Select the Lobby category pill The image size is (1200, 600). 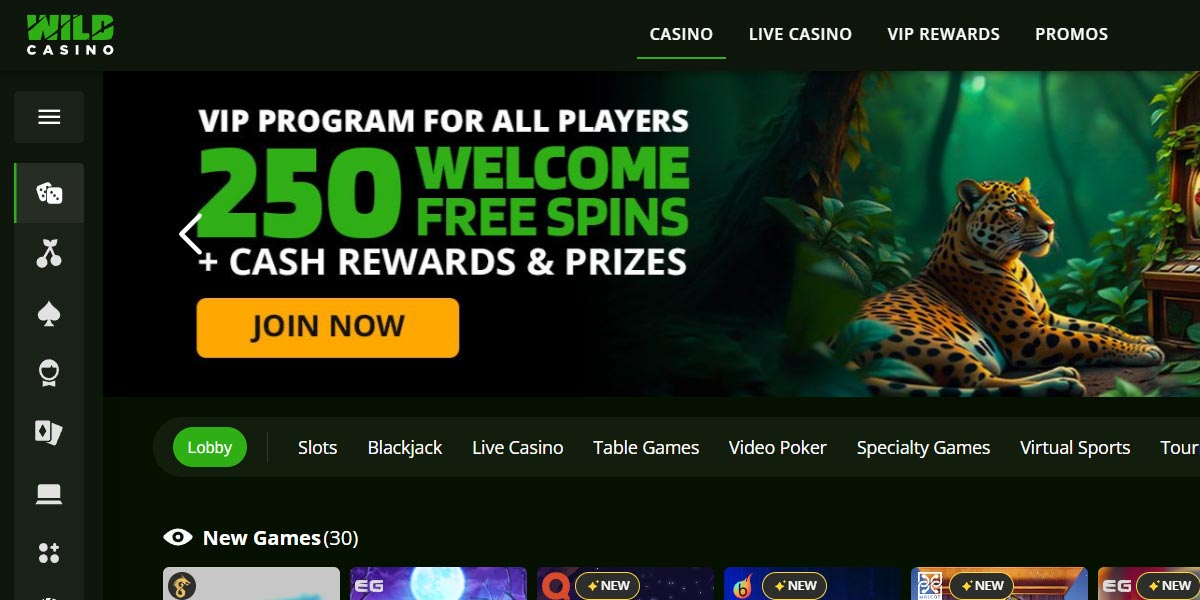click(210, 447)
